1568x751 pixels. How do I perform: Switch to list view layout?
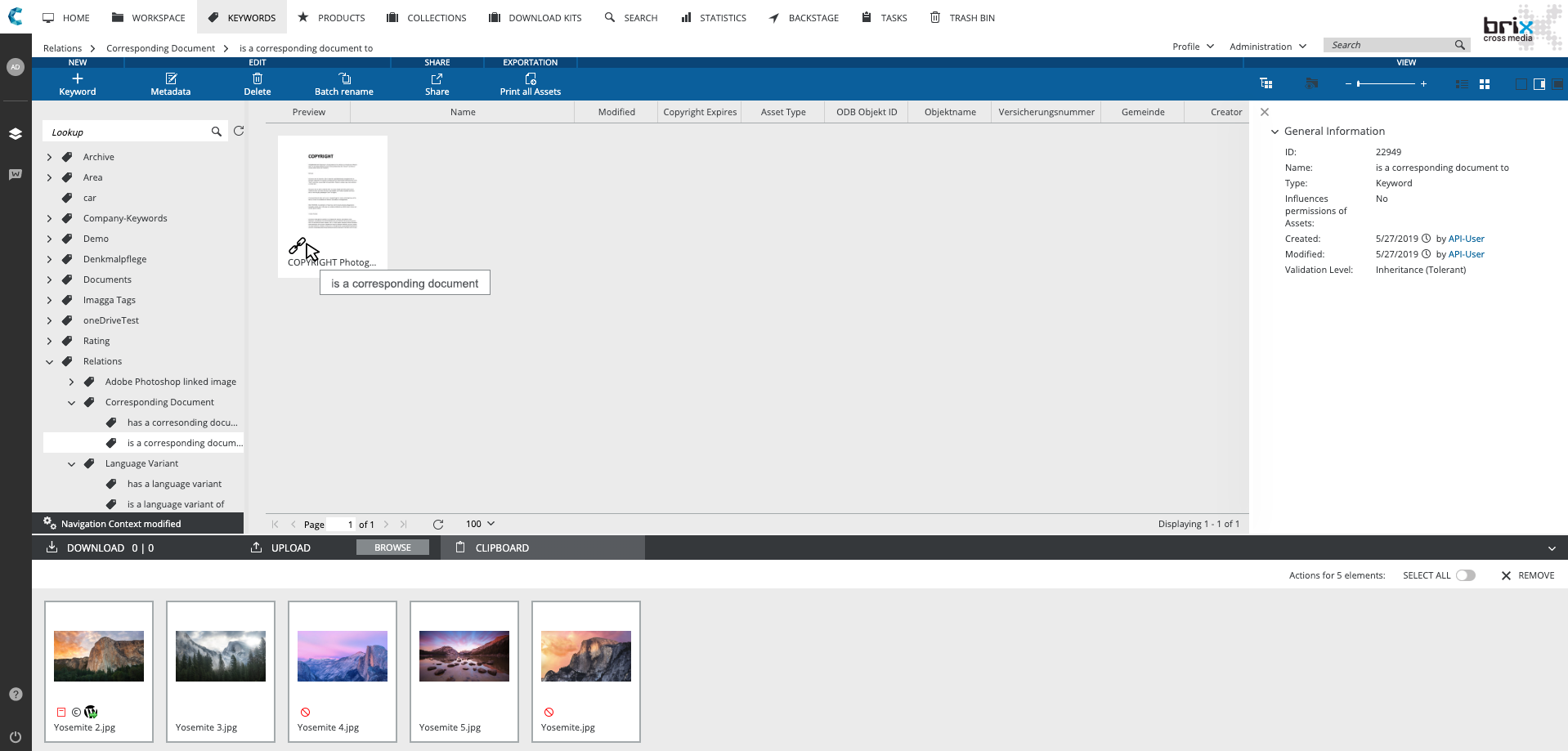(1462, 84)
